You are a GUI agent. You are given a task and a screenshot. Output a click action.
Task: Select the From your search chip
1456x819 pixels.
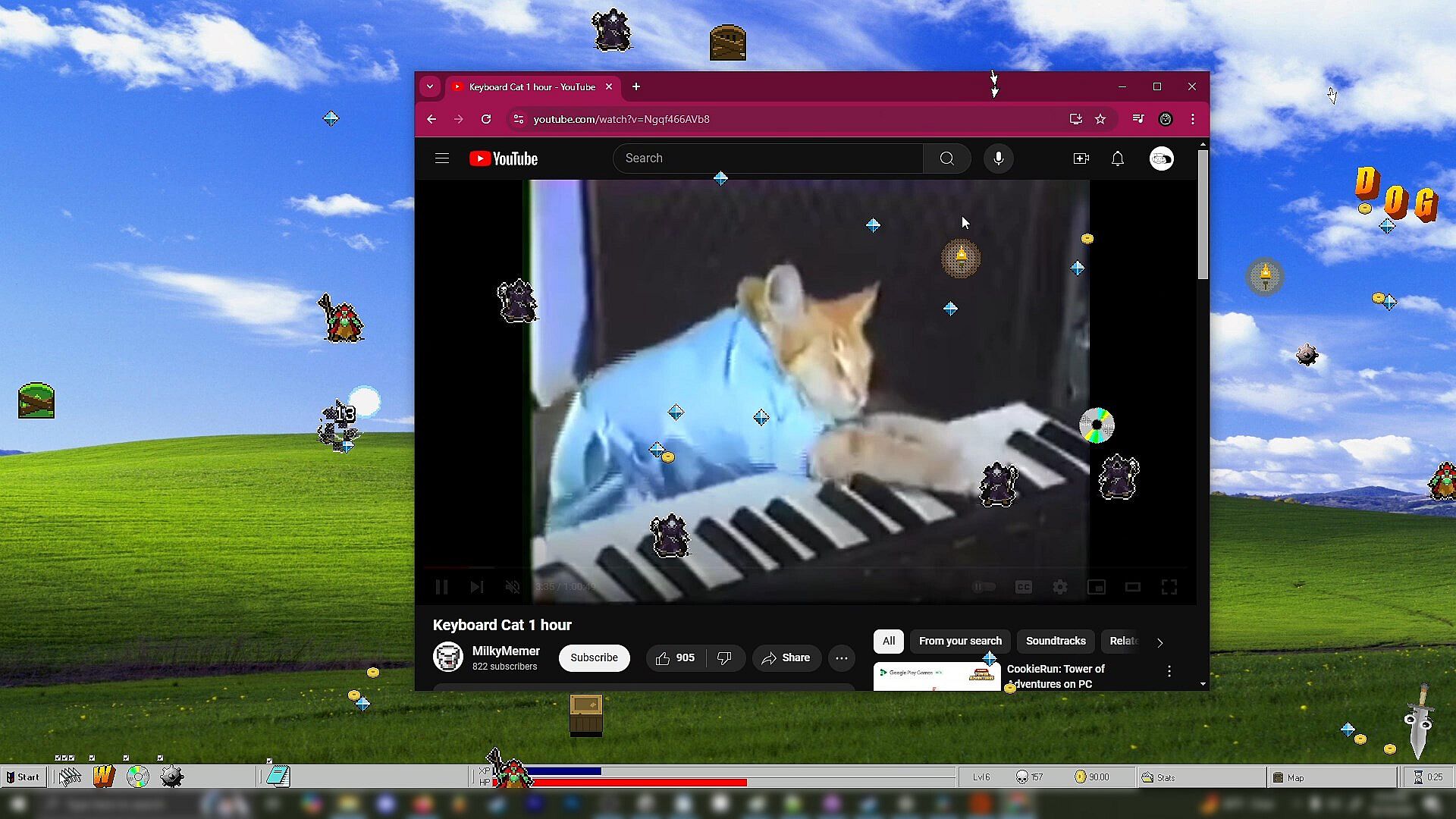click(959, 641)
